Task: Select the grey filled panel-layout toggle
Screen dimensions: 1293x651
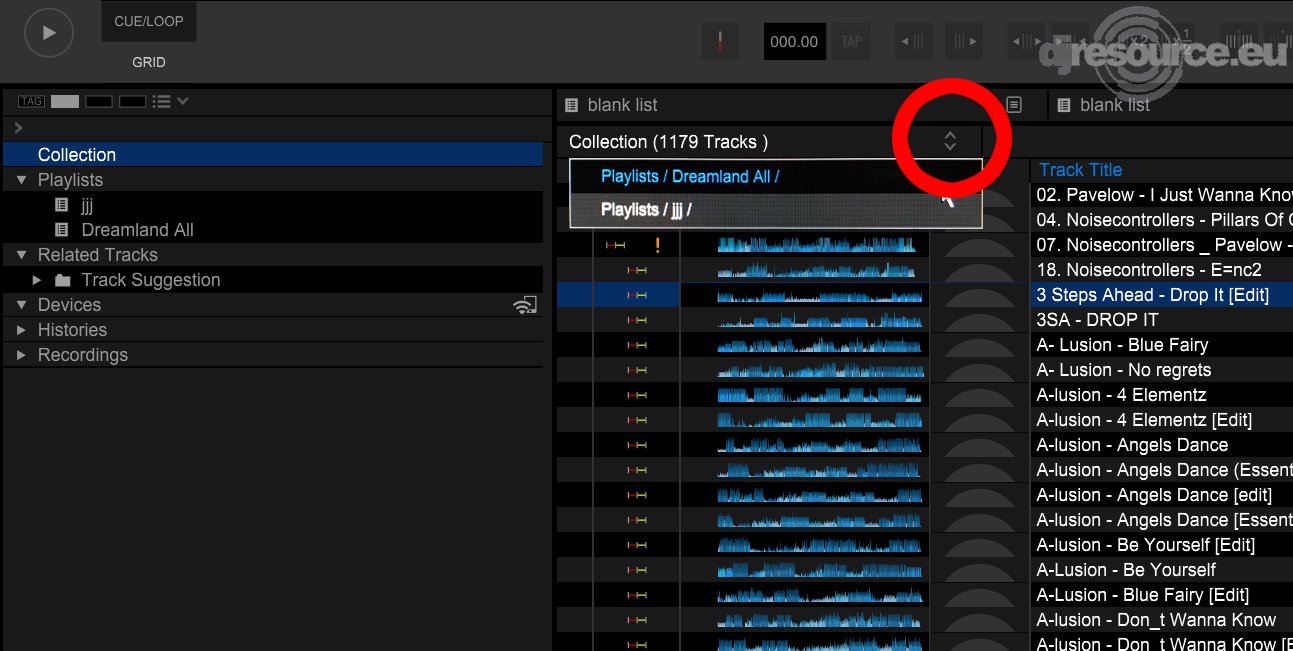Action: click(x=65, y=101)
